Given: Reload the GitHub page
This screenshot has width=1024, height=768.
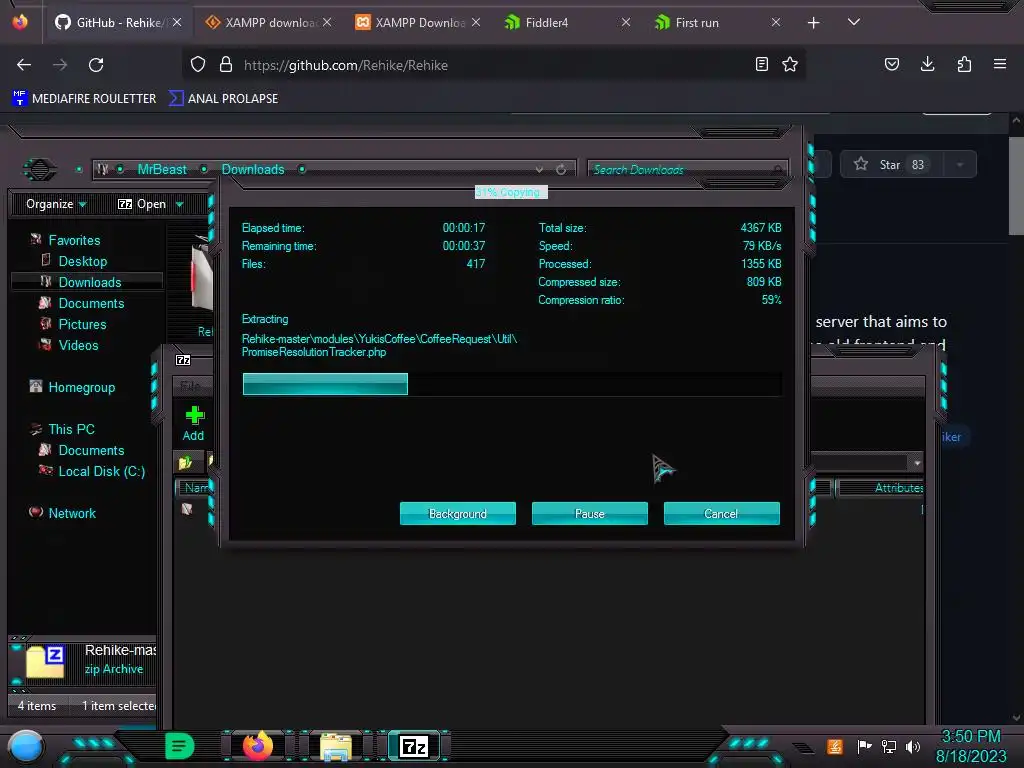Looking at the screenshot, I should pos(96,65).
